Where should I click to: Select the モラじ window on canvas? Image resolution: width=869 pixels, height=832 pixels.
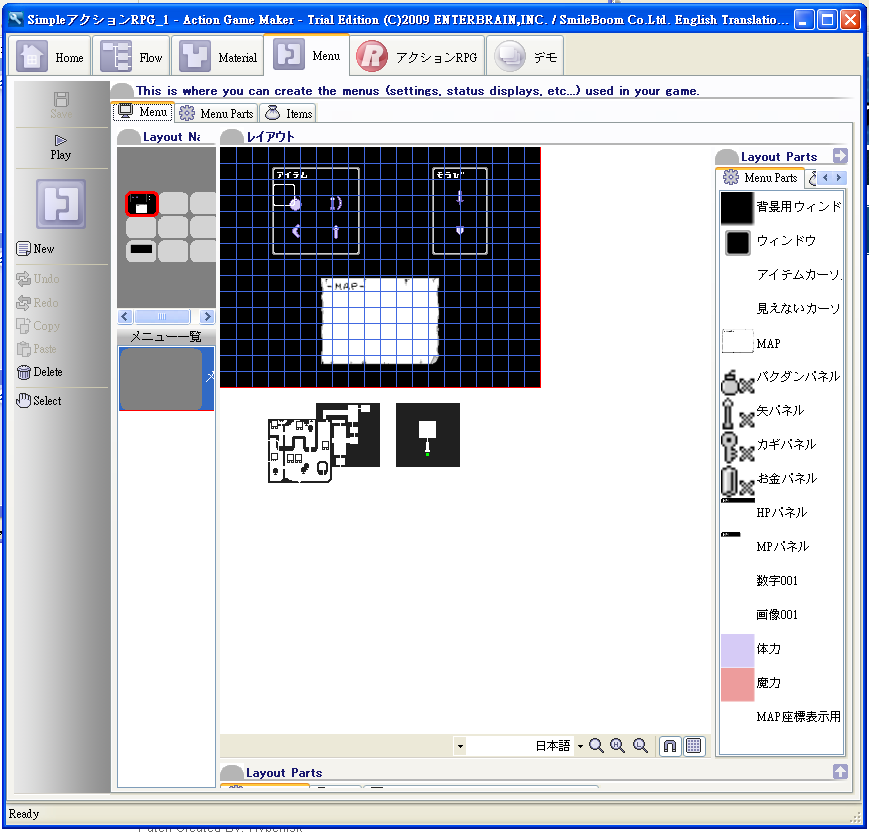pos(460,211)
